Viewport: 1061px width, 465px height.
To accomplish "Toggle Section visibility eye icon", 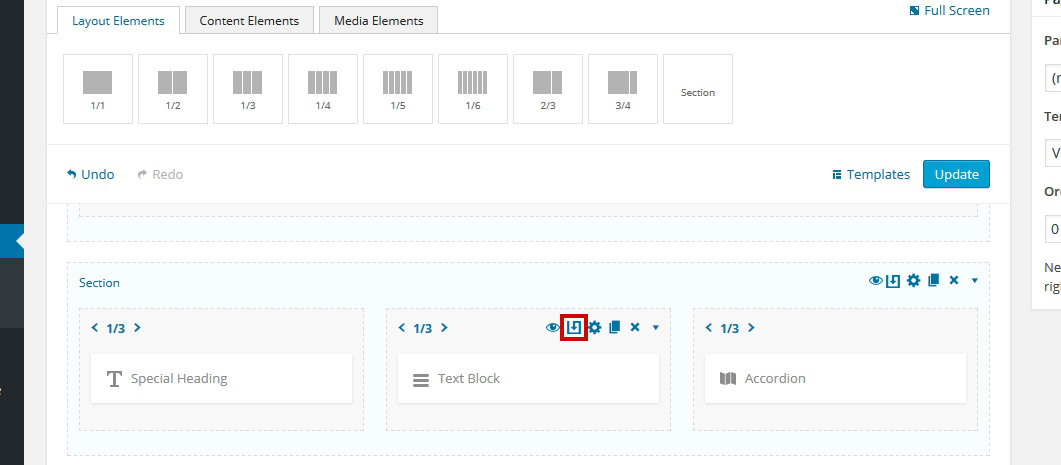I will (876, 280).
